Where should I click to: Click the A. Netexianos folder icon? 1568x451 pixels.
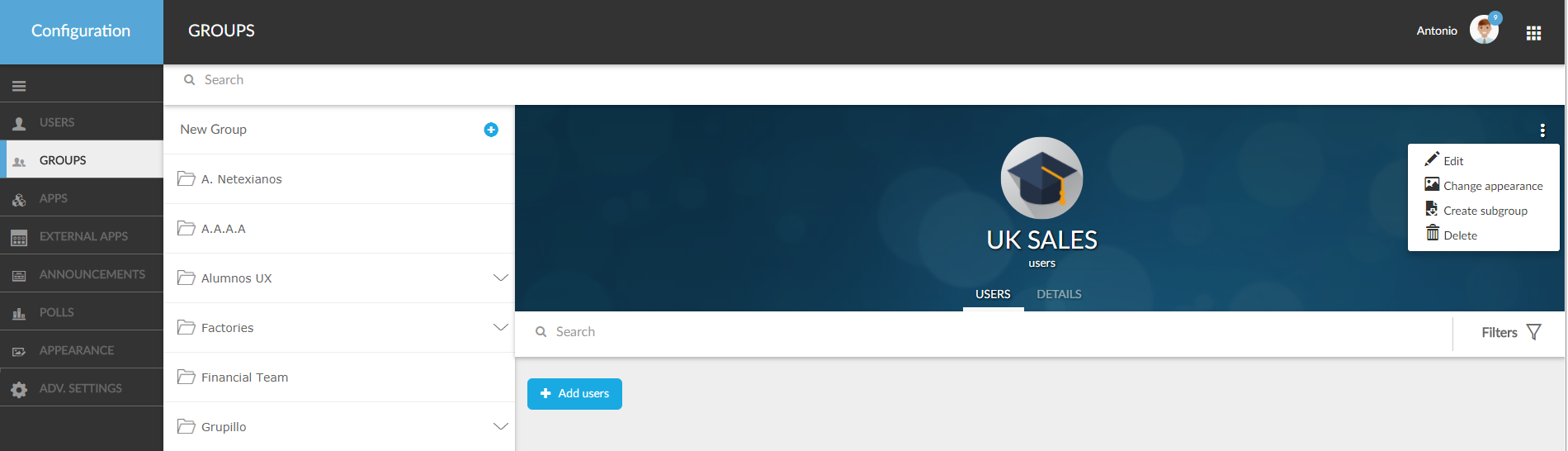tap(187, 178)
